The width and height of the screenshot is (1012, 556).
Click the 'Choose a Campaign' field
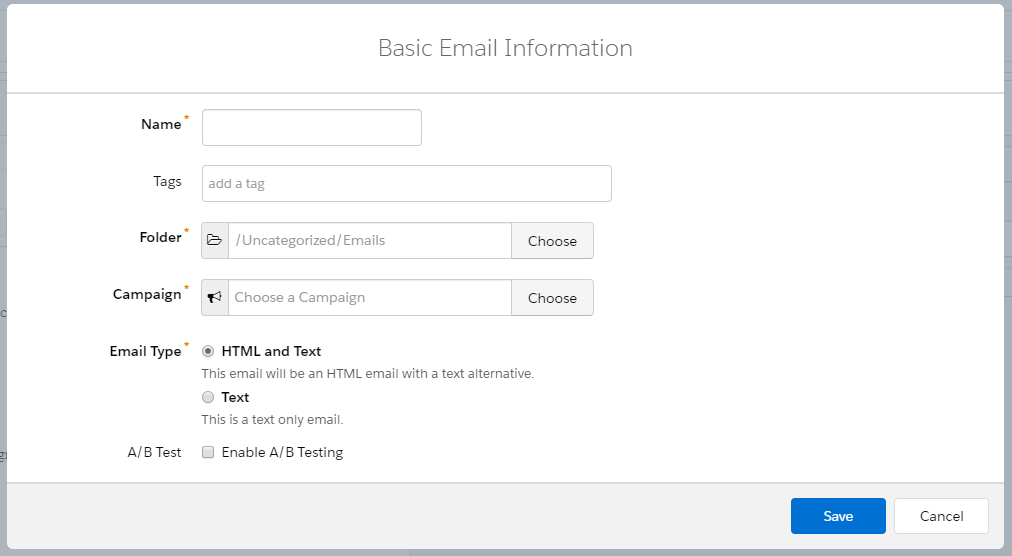(x=370, y=297)
